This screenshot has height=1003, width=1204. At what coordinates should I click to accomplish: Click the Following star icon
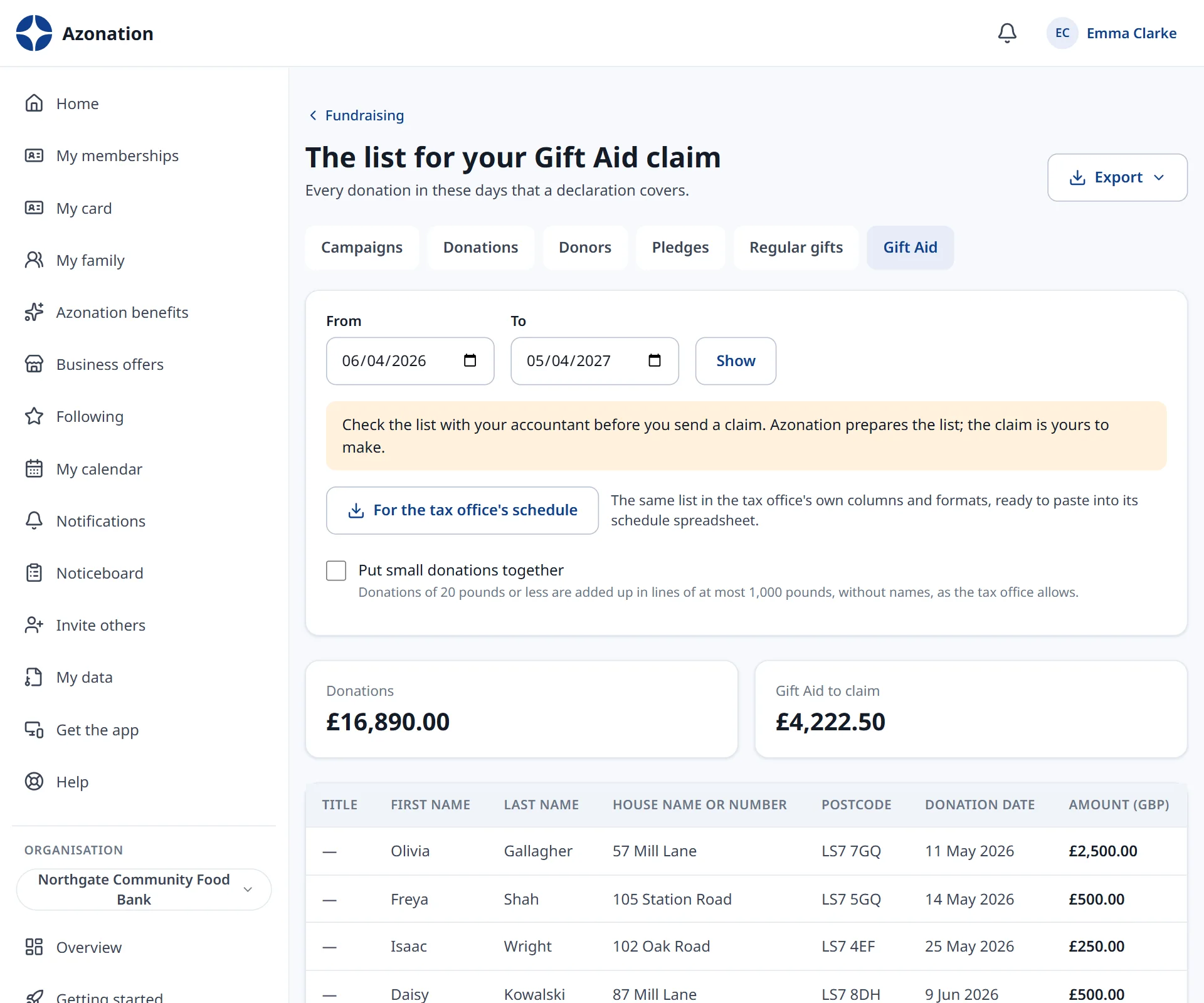(x=34, y=416)
